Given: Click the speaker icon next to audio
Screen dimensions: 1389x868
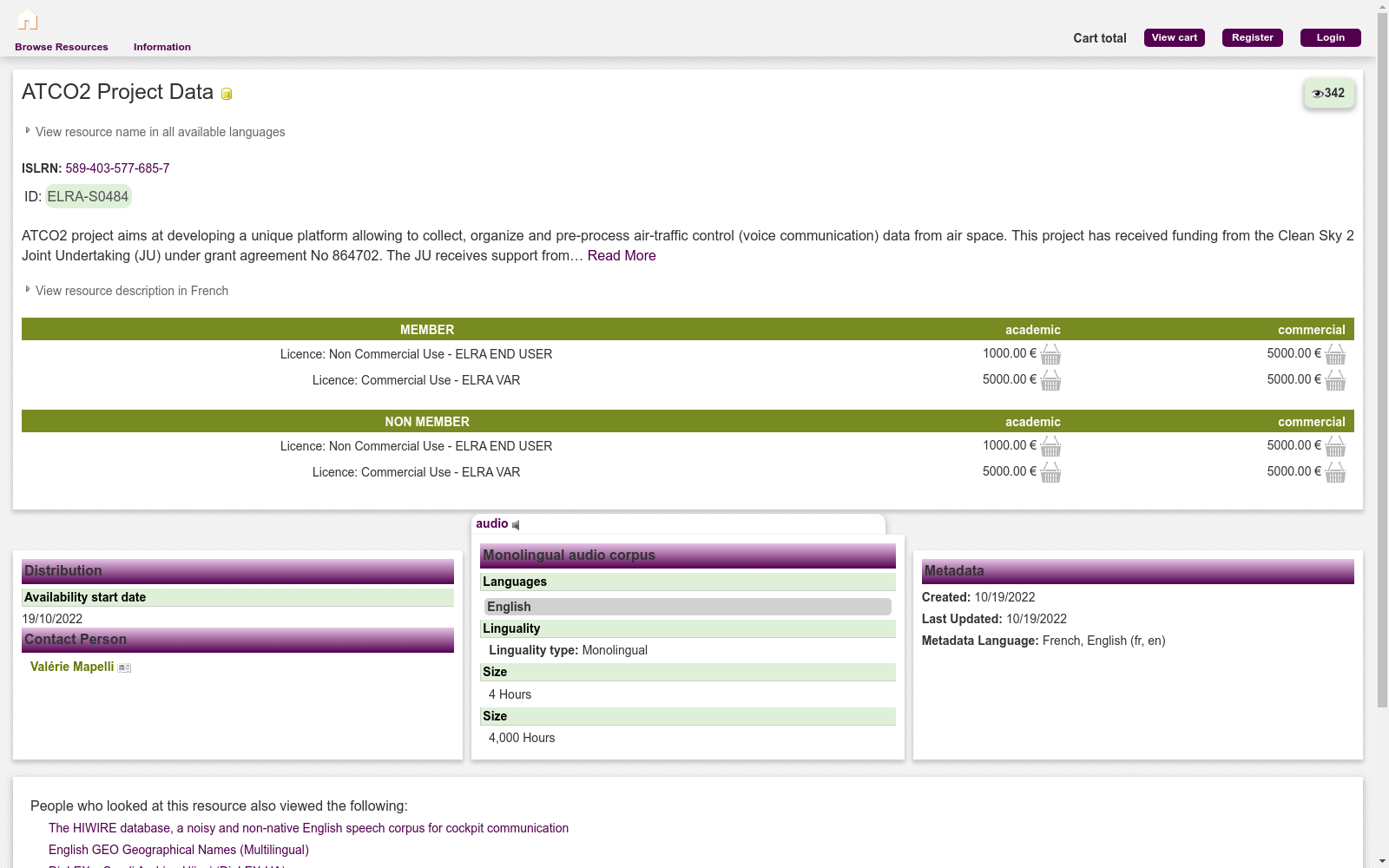Looking at the screenshot, I should point(516,524).
